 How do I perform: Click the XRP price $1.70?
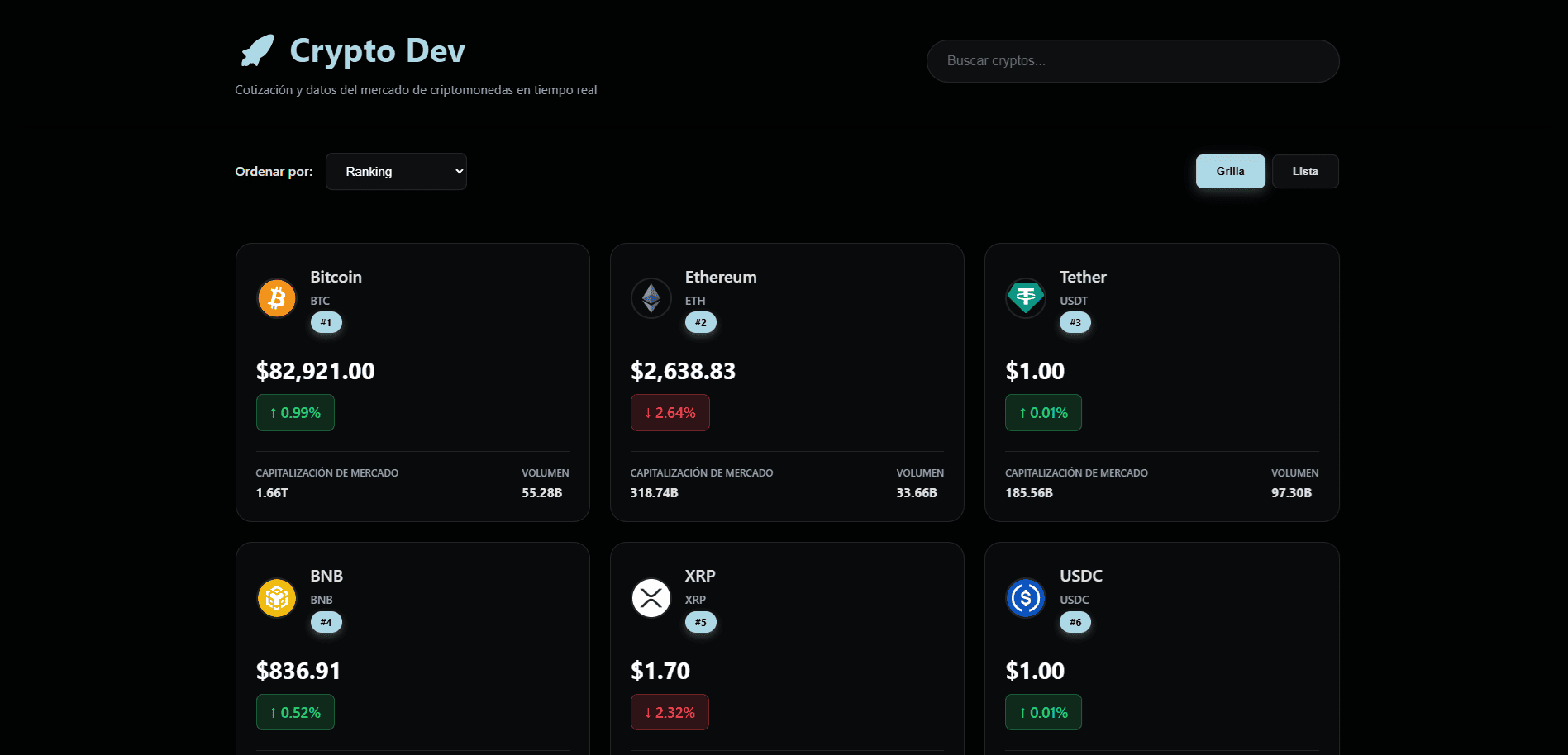(660, 671)
